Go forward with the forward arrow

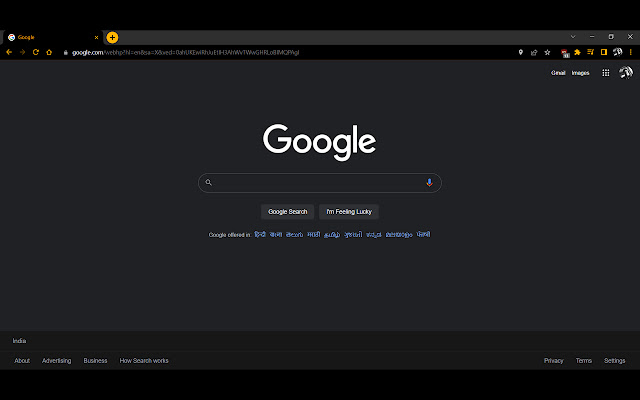click(22, 52)
